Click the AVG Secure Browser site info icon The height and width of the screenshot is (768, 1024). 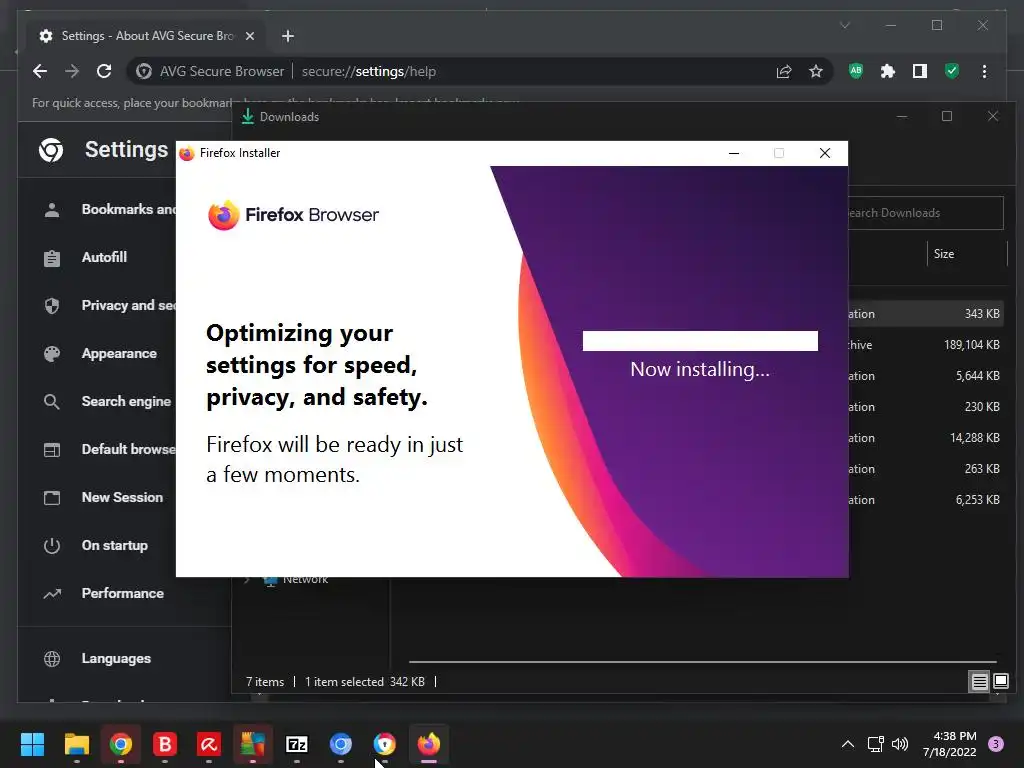tap(144, 71)
